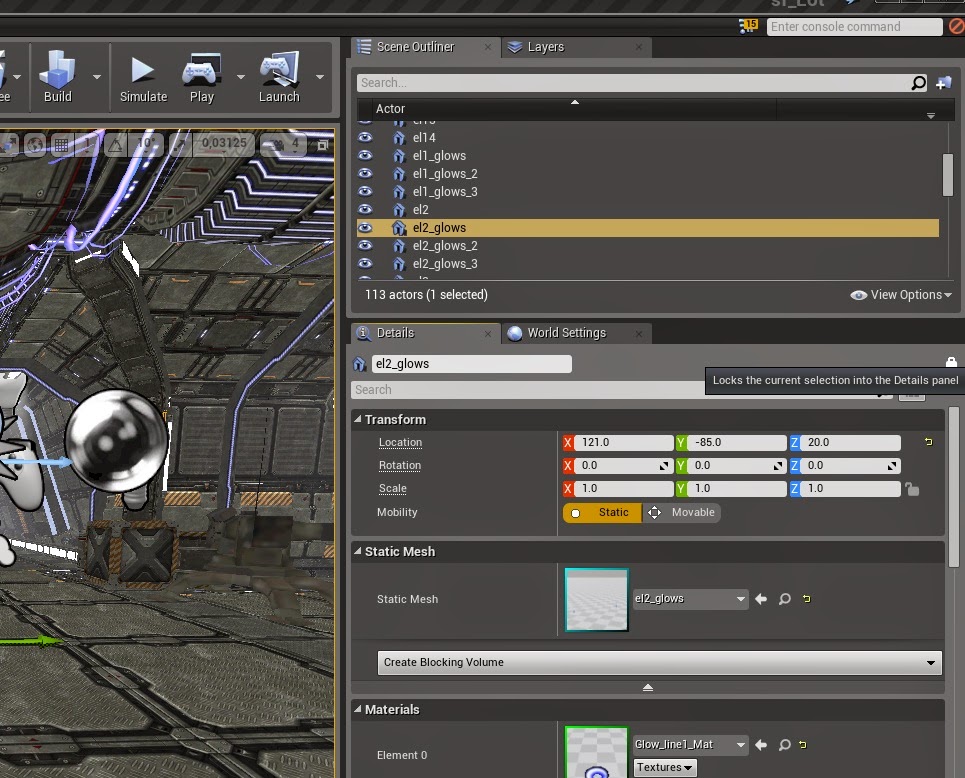Screen dimensions: 965x778
Task: Reset Location values with yellow reset arrow
Action: 927,441
